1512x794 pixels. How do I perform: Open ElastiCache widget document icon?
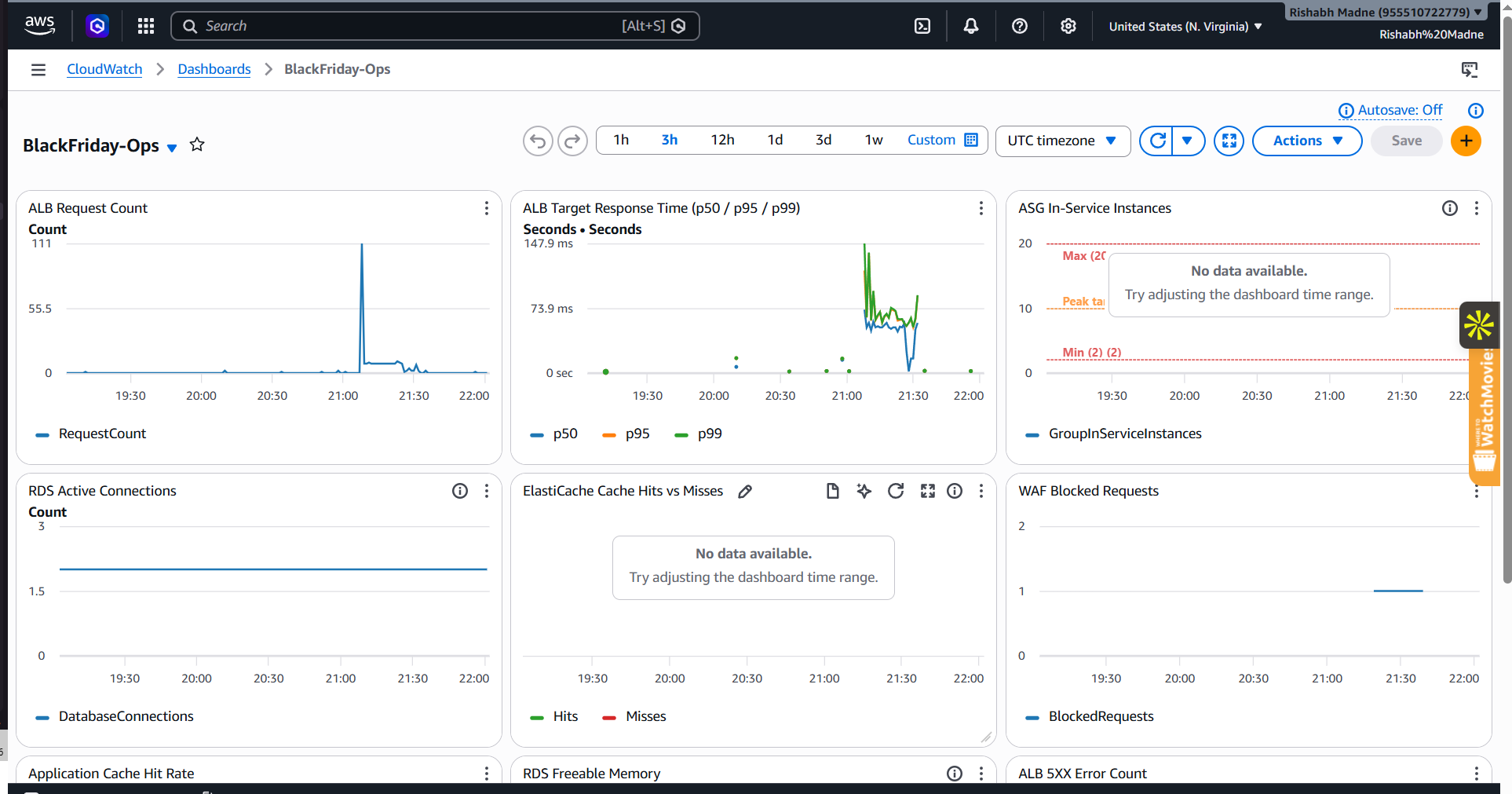(833, 491)
